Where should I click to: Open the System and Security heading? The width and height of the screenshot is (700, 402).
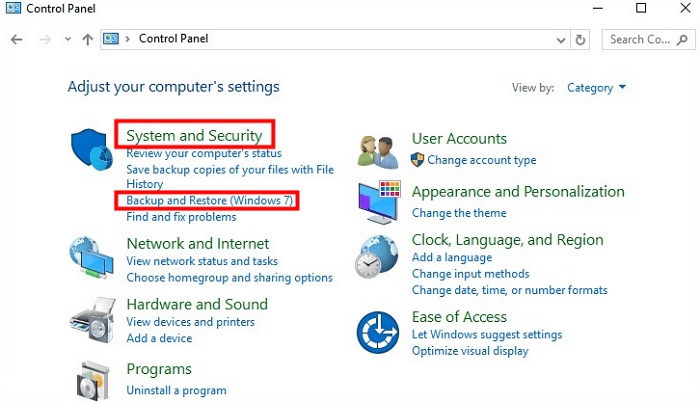tap(194, 135)
